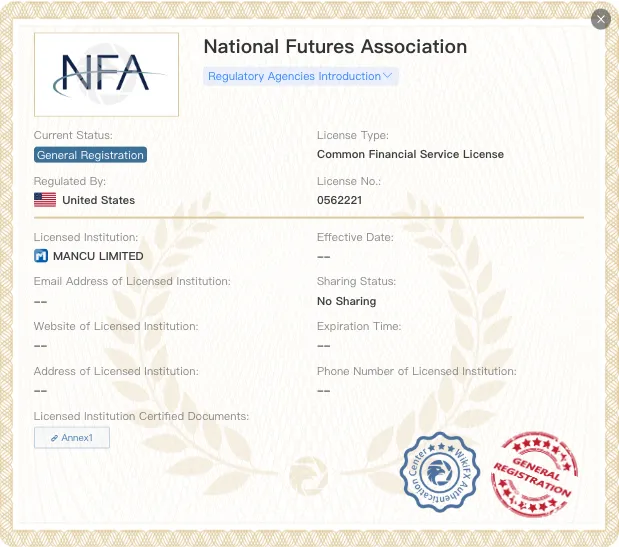
Task: Click the United States flag icon
Action: [45, 200]
